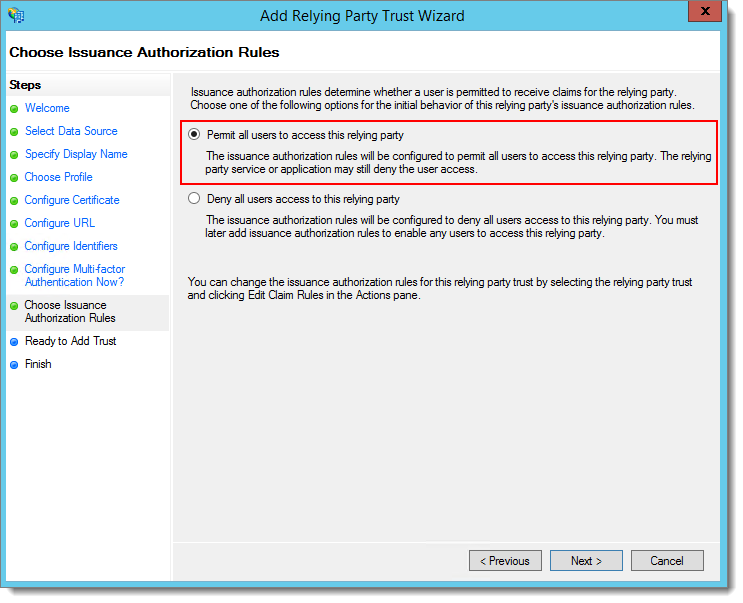Click the green bullet beside Welcome
The image size is (743, 603).
tap(14, 109)
